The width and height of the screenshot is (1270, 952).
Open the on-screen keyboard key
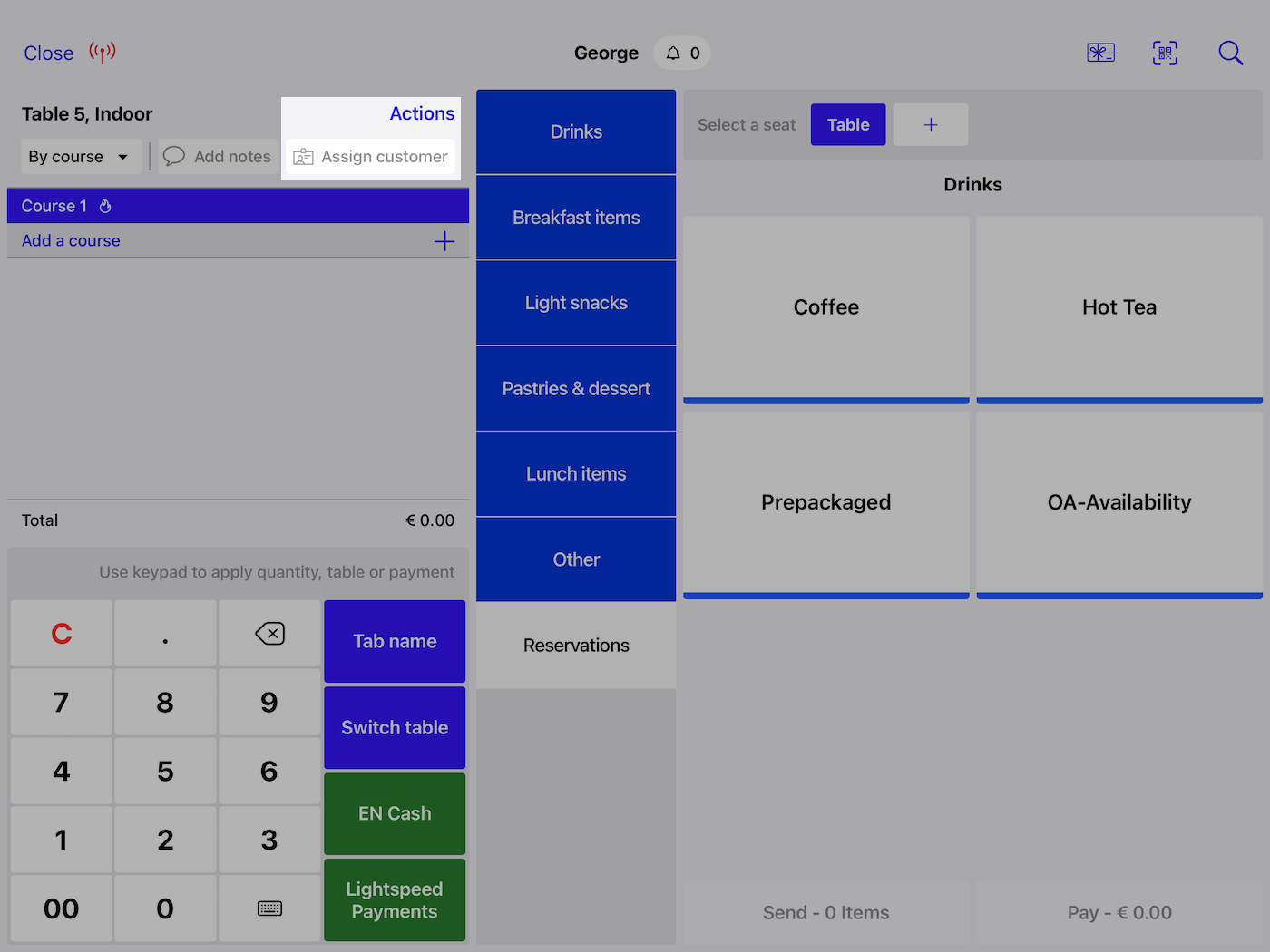(x=269, y=908)
